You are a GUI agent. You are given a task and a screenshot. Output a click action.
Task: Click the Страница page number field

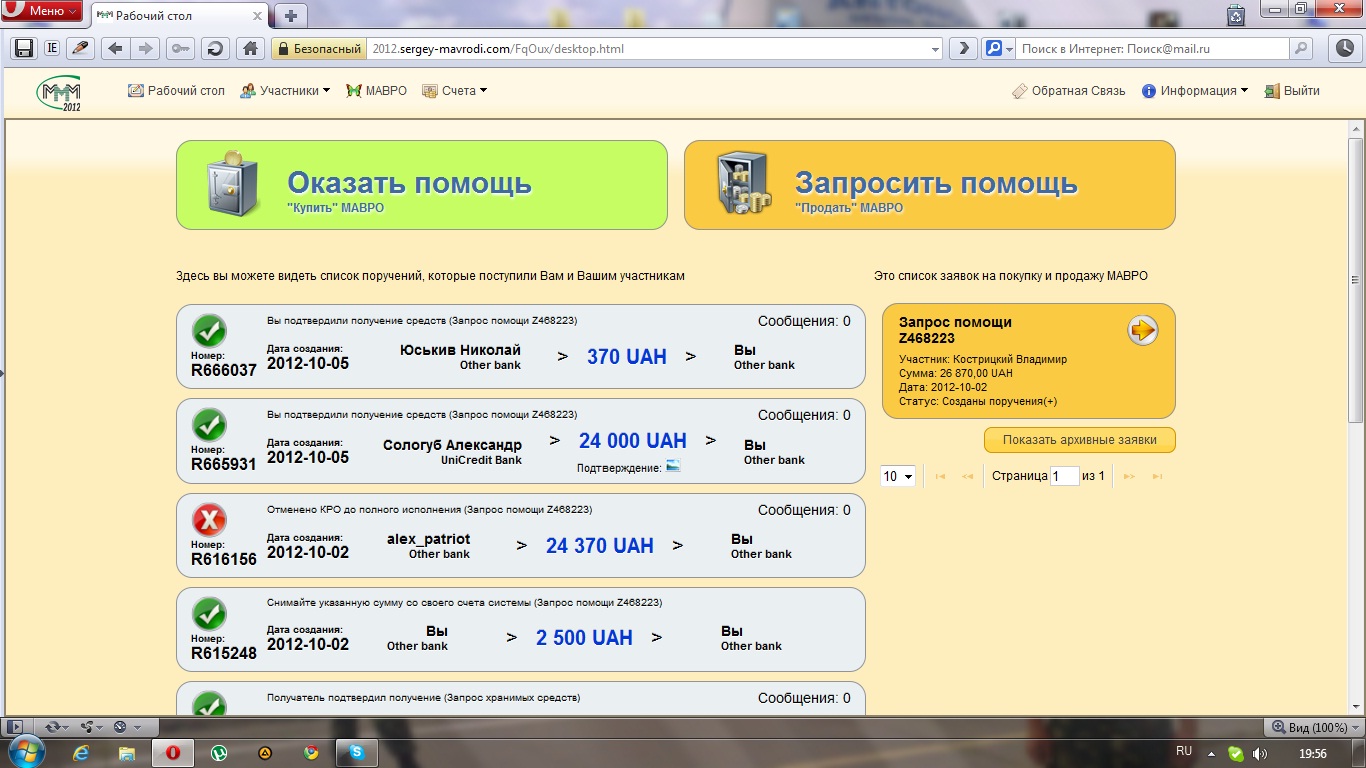coord(1065,476)
